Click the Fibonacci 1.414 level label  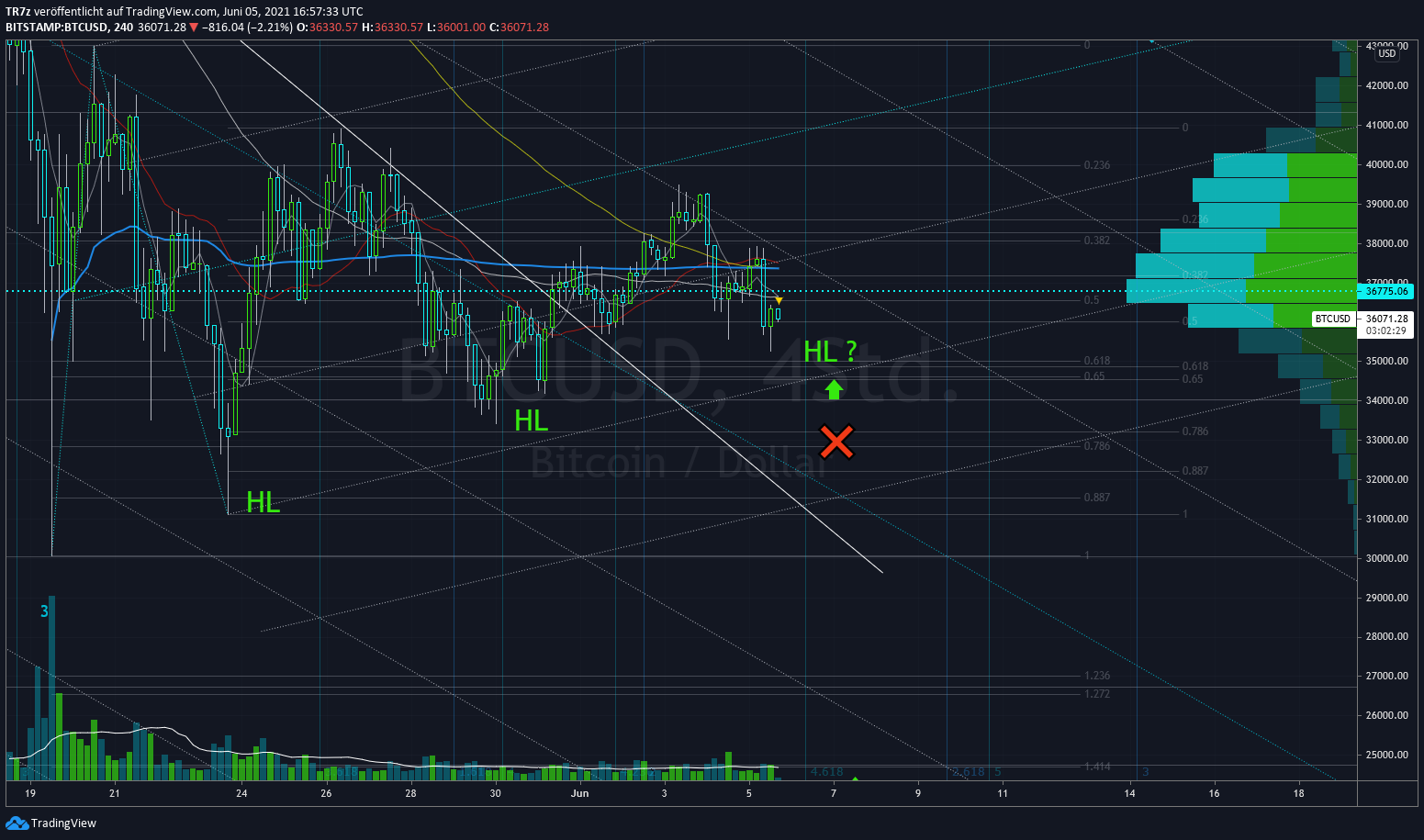[x=1097, y=766]
